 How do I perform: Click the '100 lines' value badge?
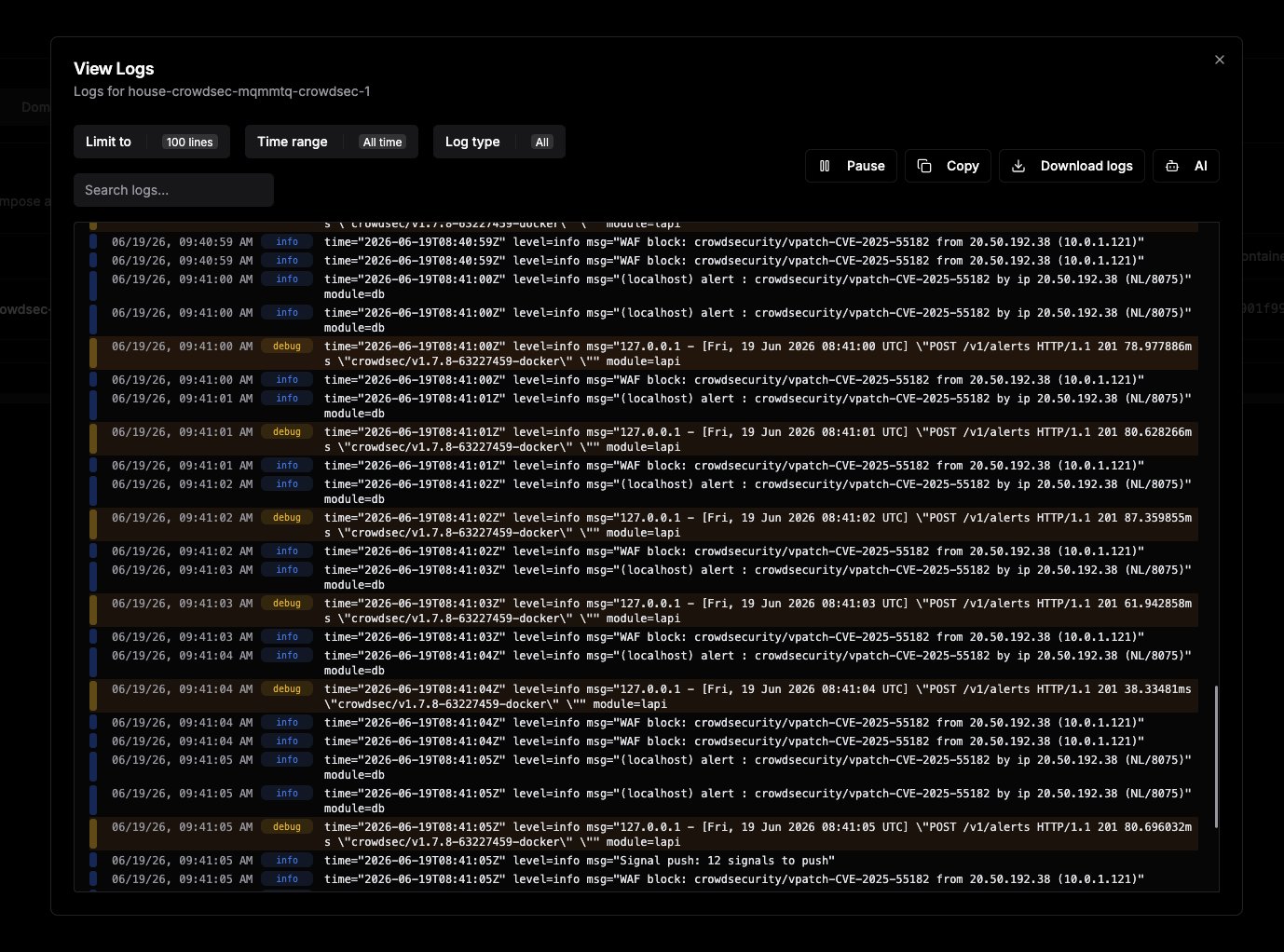click(190, 142)
